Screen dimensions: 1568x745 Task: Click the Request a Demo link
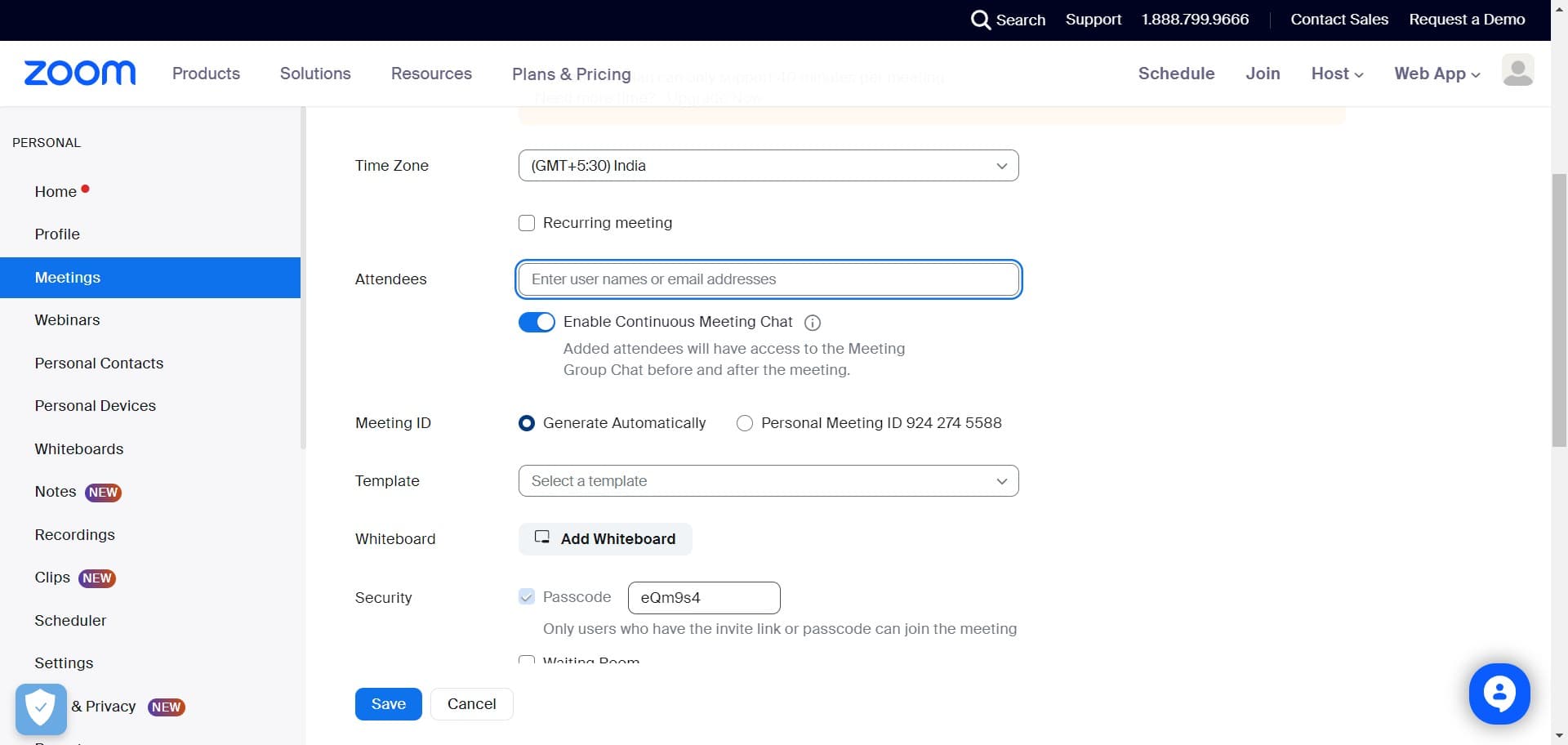[1467, 19]
